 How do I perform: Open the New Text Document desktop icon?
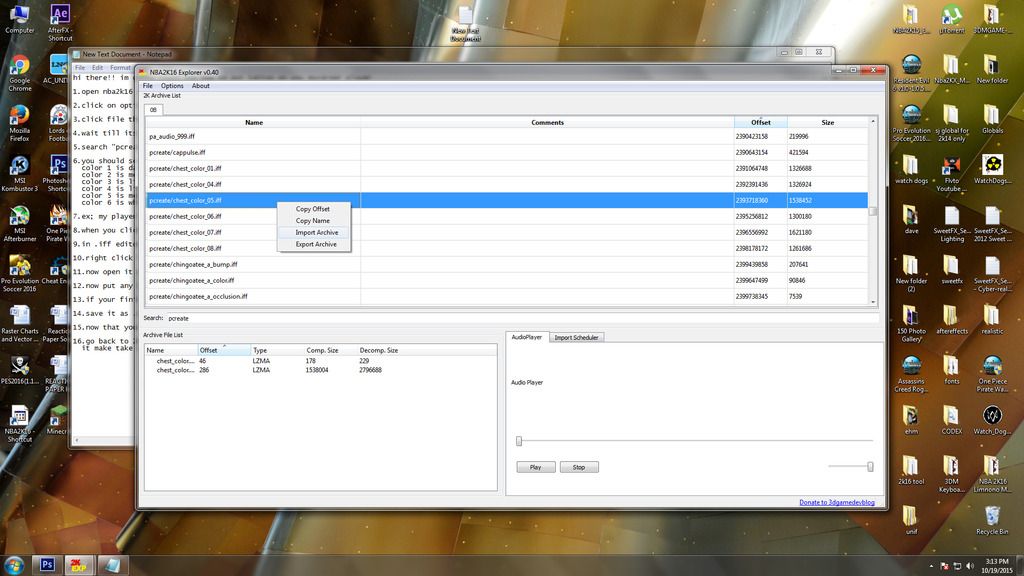coord(465,24)
